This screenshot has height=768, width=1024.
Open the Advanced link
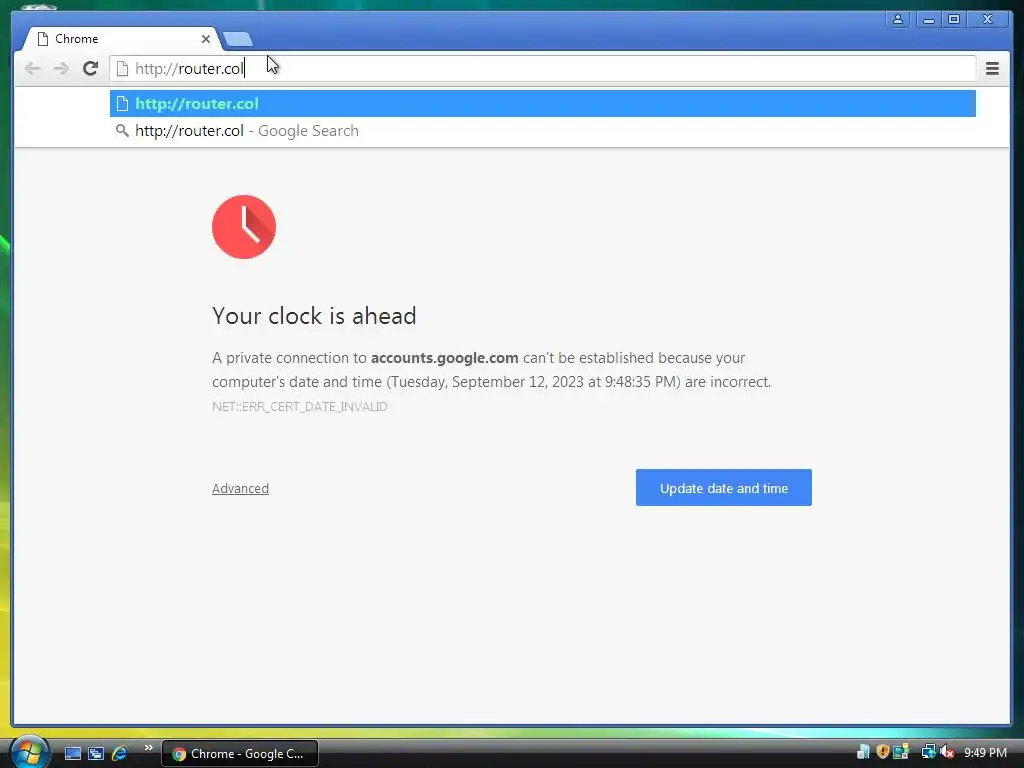coord(240,488)
